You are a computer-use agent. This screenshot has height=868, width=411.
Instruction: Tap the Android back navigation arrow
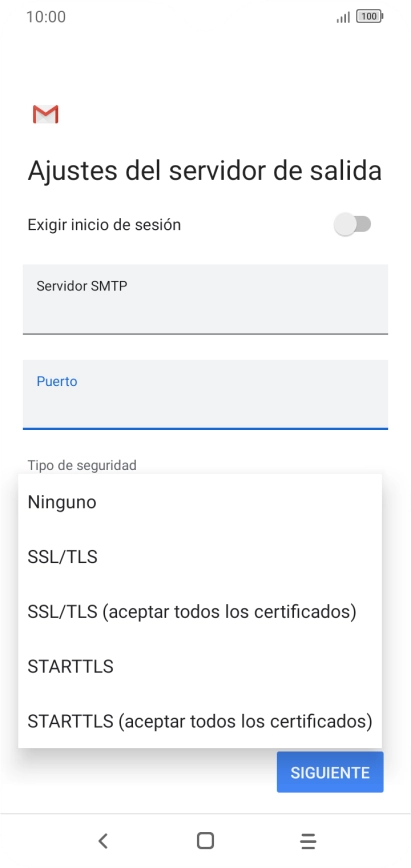(x=102, y=841)
